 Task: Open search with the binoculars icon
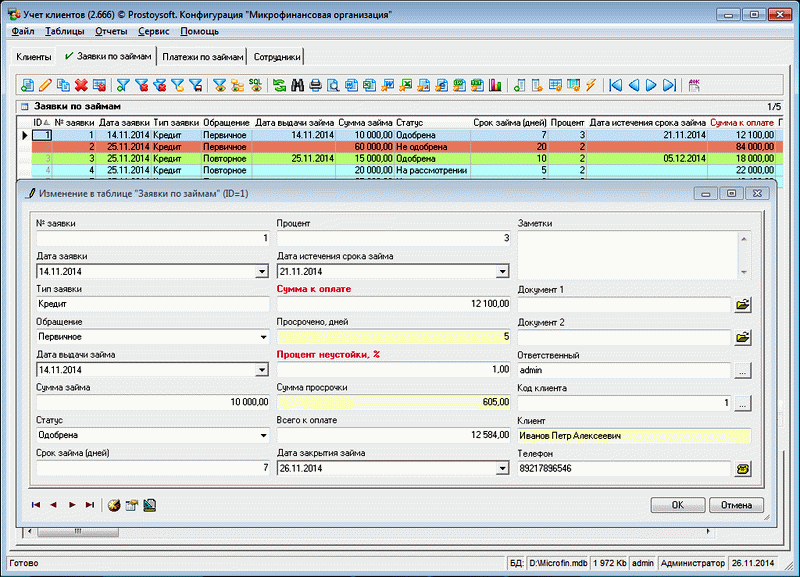tap(297, 85)
